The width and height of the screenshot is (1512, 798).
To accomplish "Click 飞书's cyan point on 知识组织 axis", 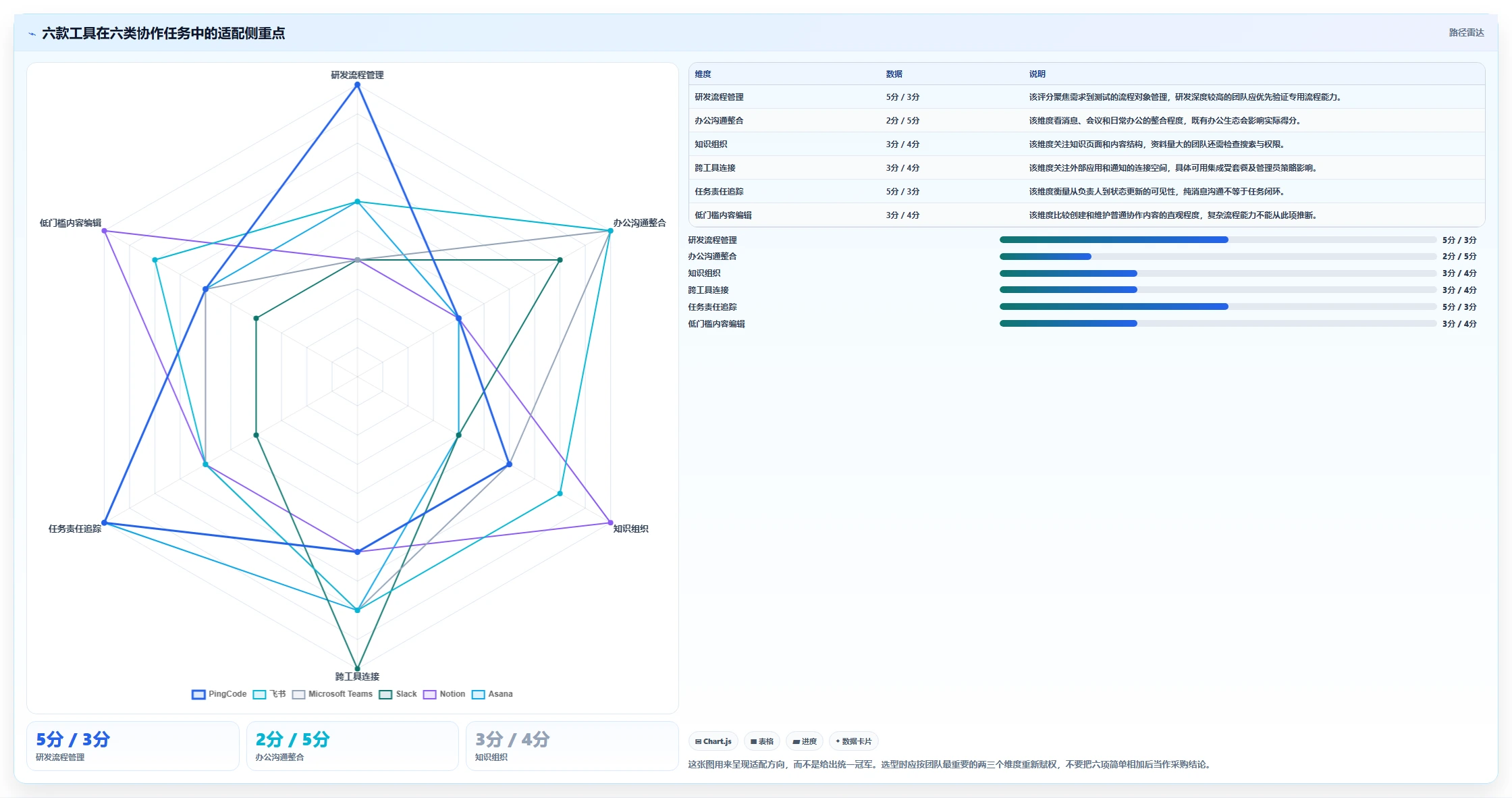I will (x=560, y=494).
